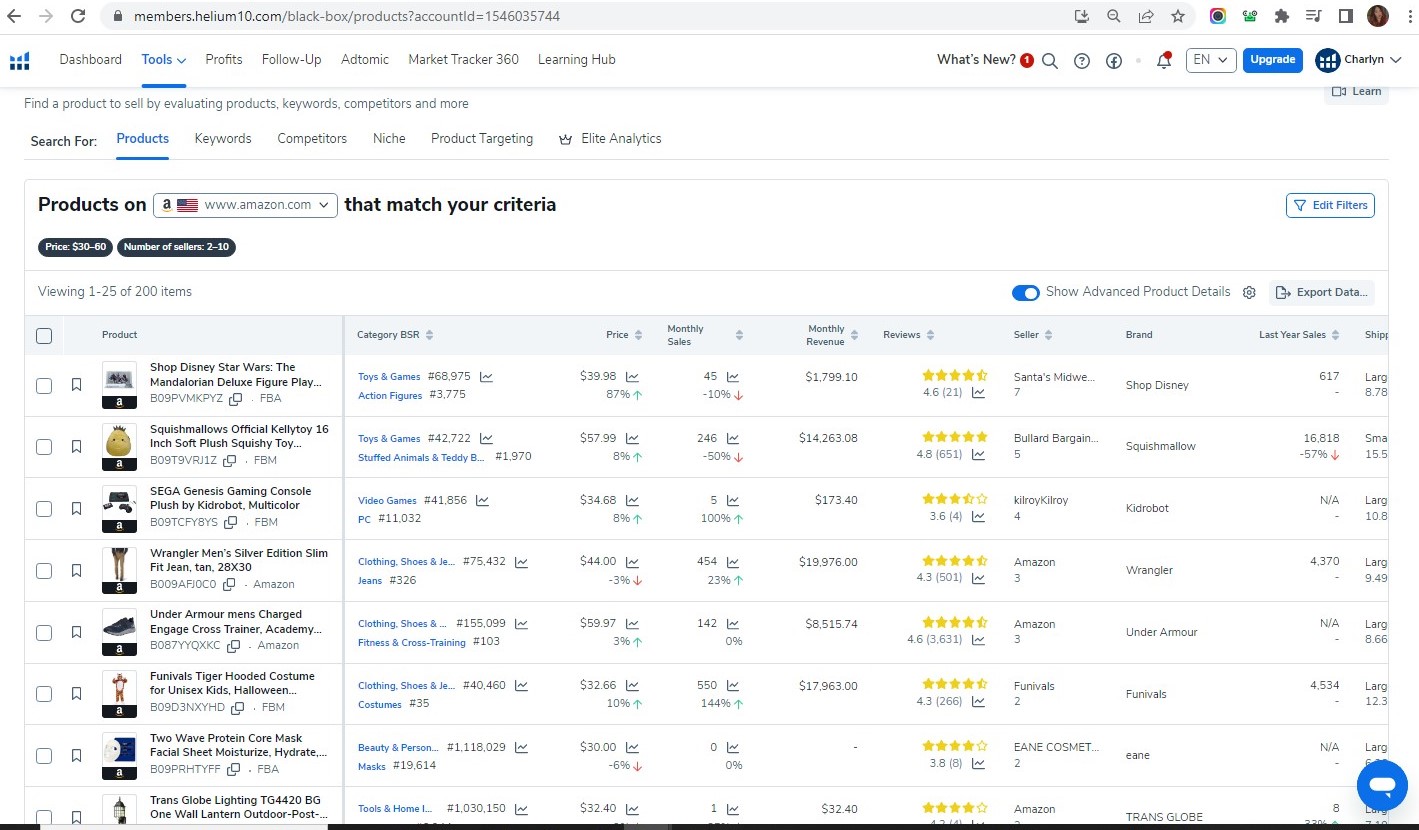Open the EN language selector
This screenshot has width=1419, height=830.
click(1211, 60)
